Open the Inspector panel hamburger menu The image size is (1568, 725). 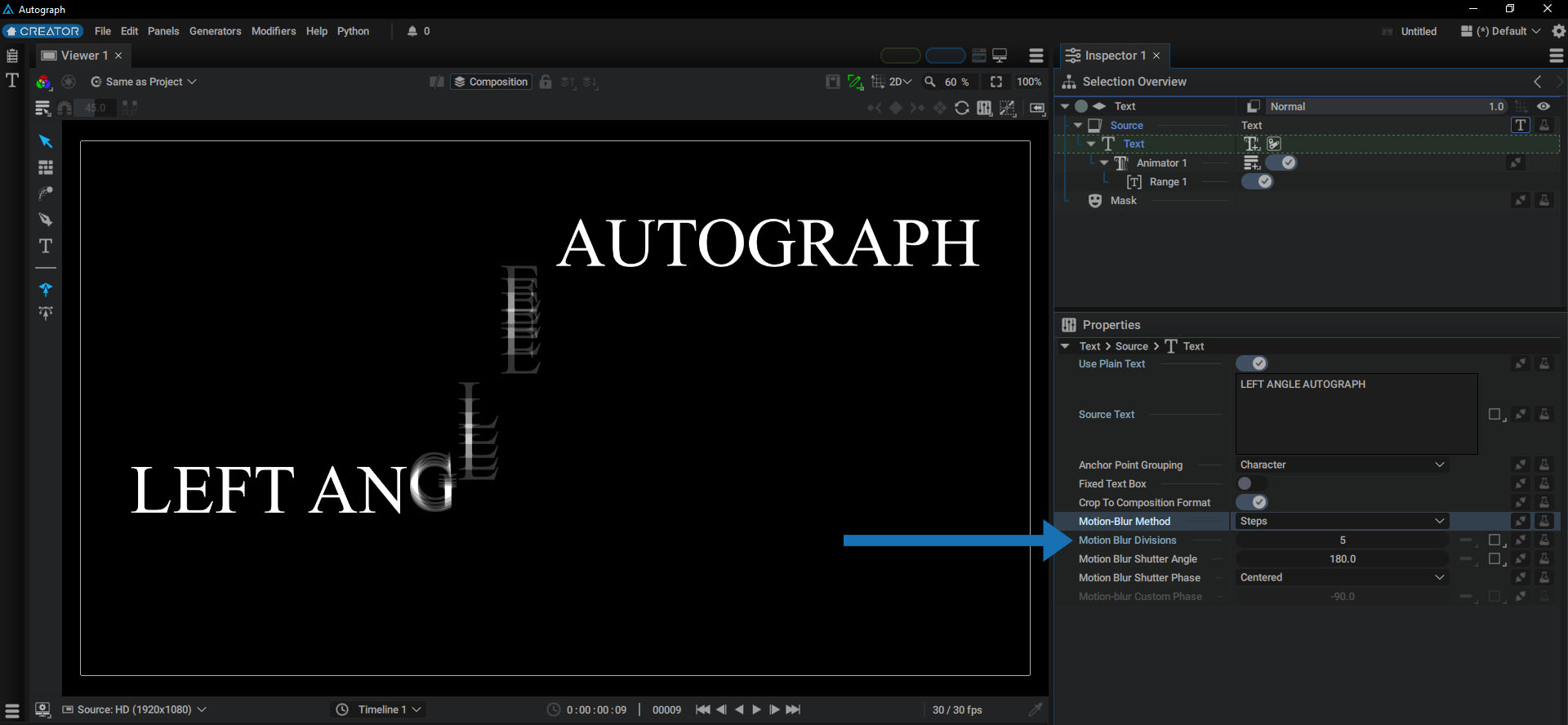pos(1557,56)
